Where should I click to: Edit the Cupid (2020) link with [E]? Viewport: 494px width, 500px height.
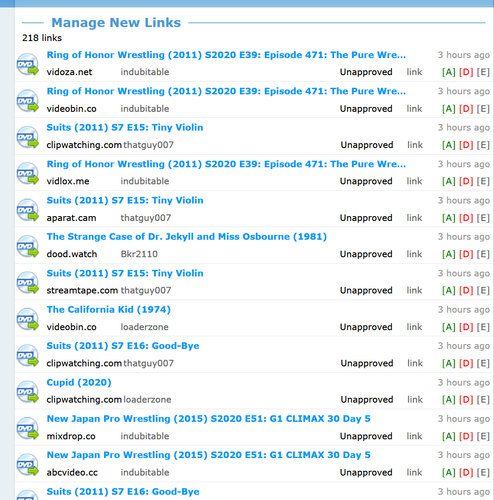[483, 400]
